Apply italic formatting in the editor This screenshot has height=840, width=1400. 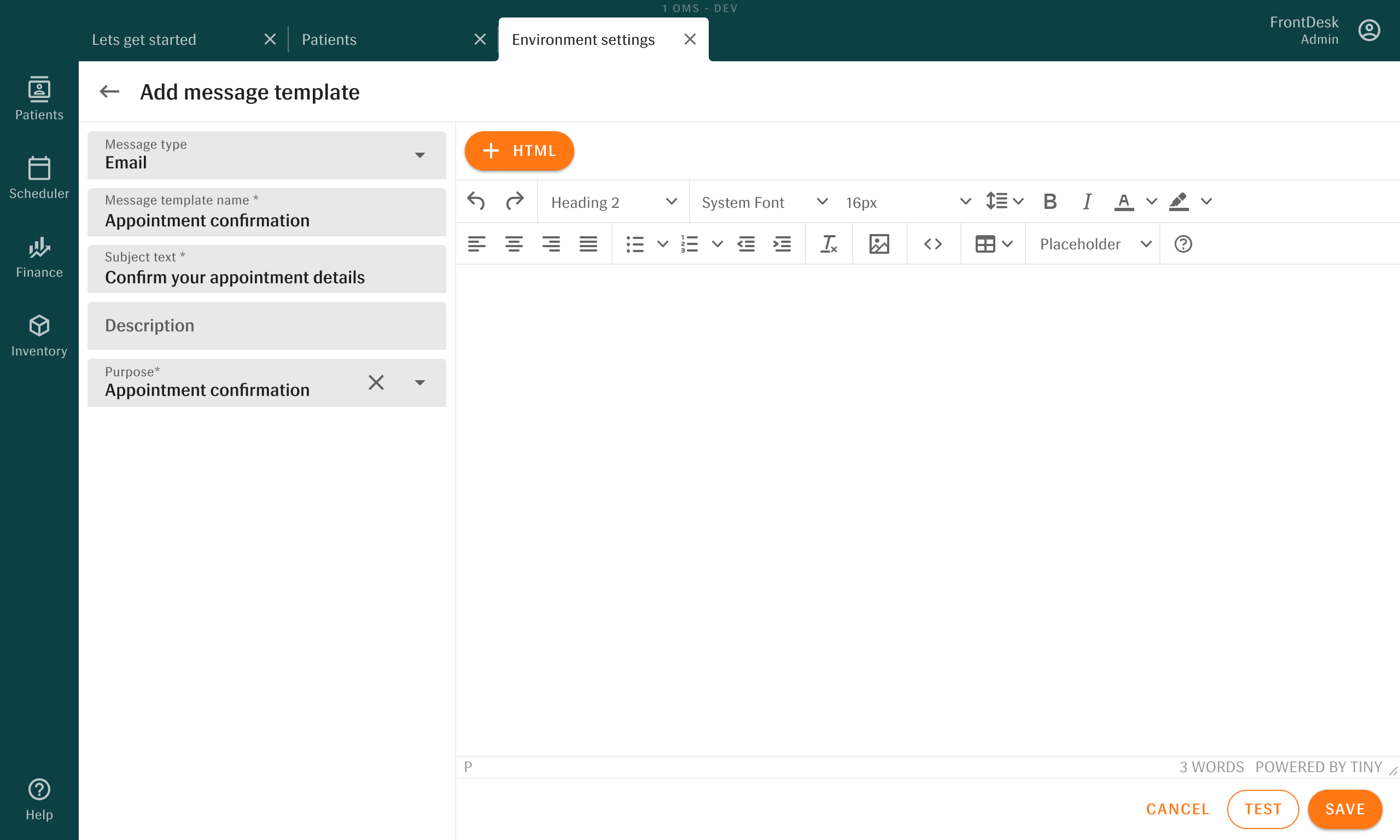[x=1087, y=201]
